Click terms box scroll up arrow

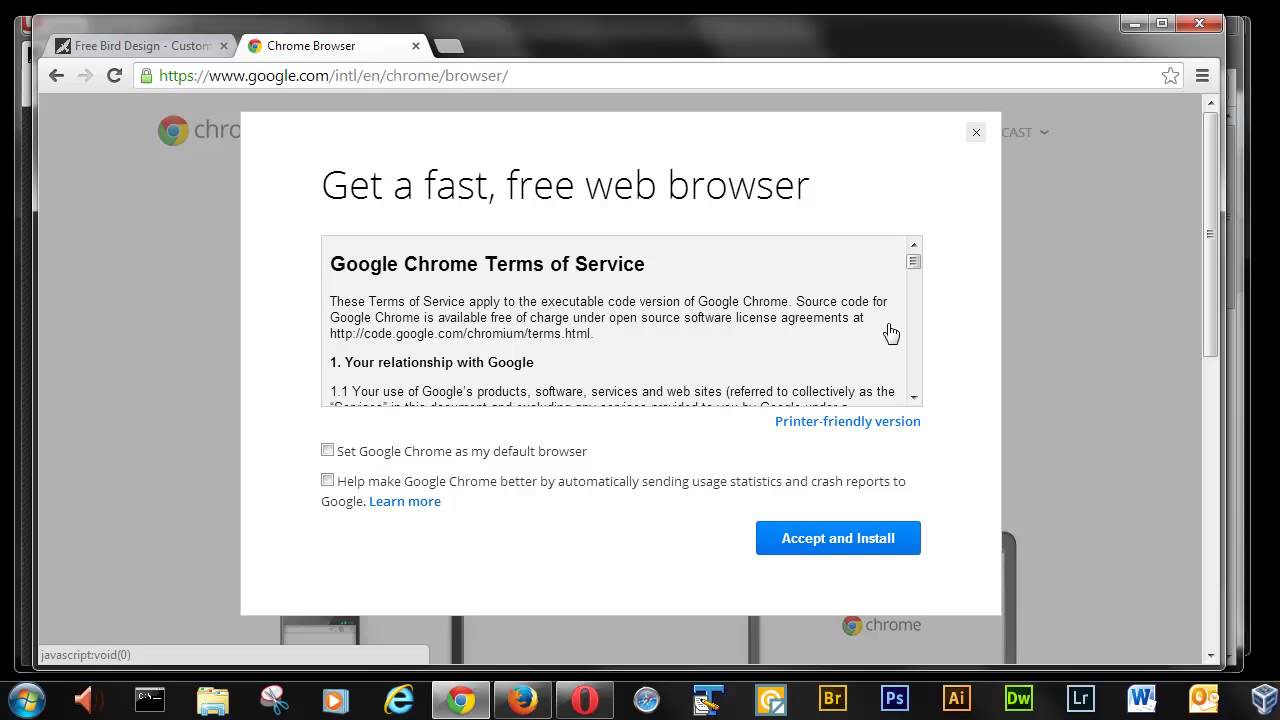(x=913, y=245)
